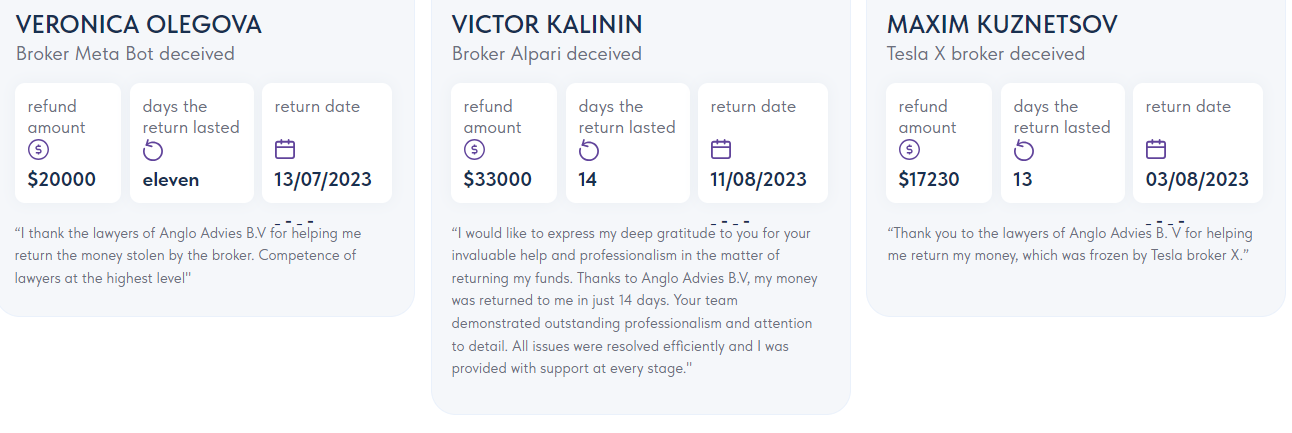Select the Maxim Kuznetsov heading
Image resolution: width=1292 pixels, height=433 pixels.
[1002, 24]
